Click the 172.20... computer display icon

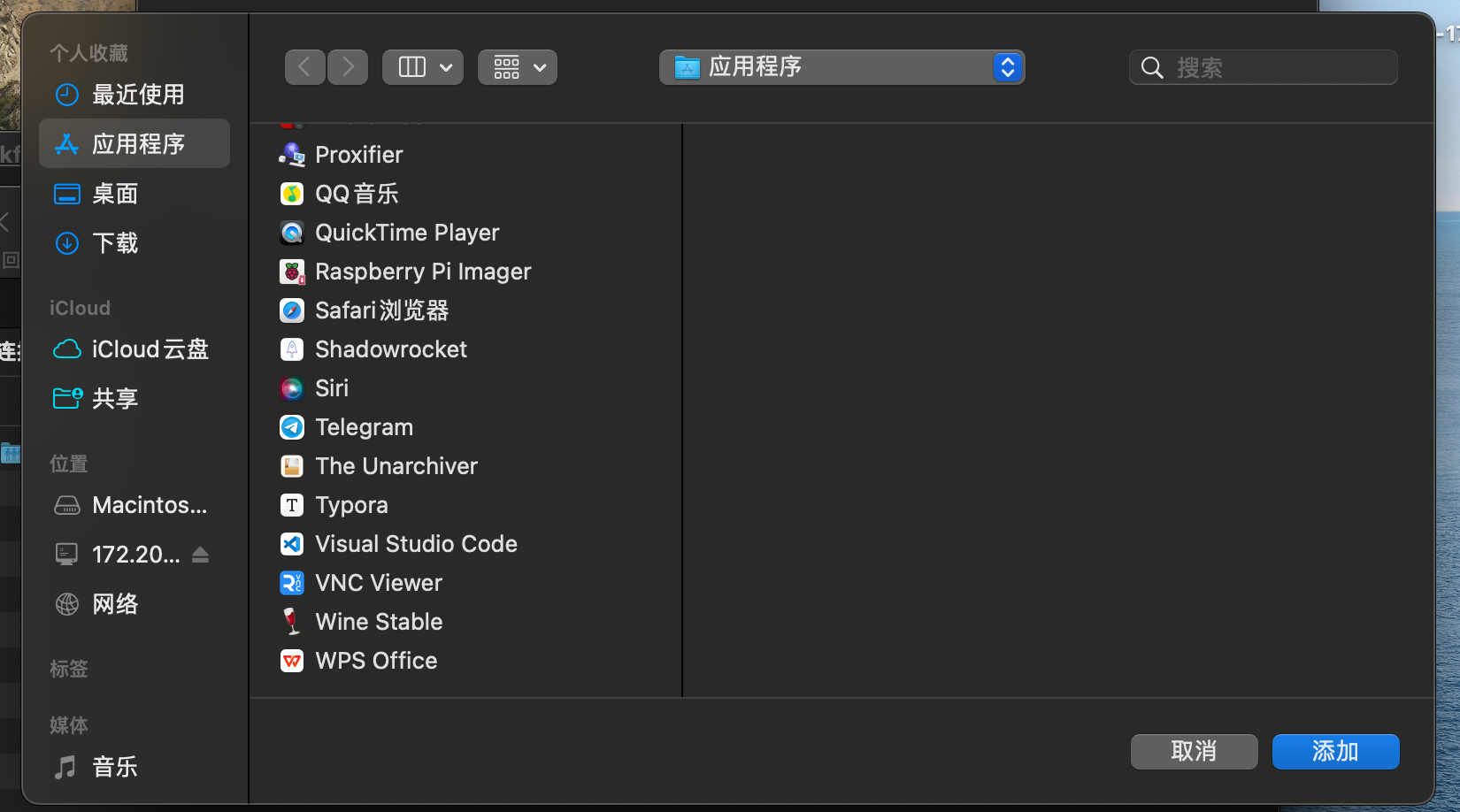coord(66,555)
